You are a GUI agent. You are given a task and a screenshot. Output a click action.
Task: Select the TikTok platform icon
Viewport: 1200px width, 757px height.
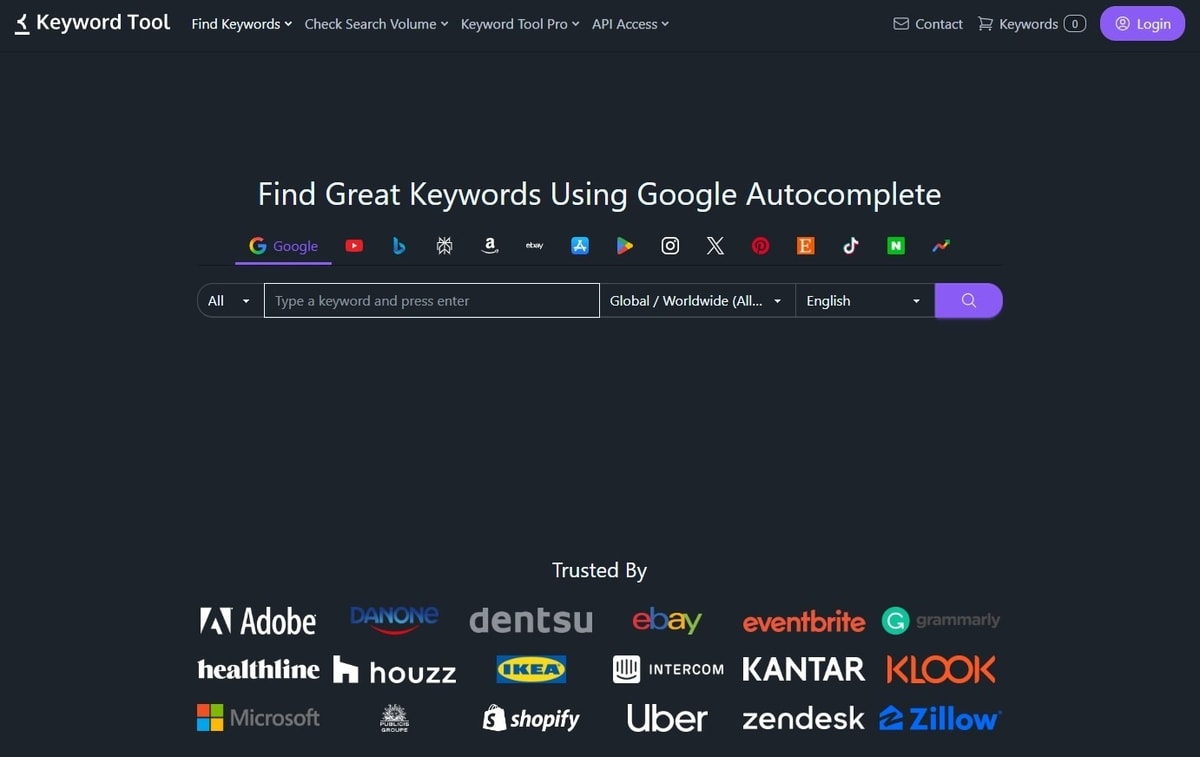coord(850,245)
